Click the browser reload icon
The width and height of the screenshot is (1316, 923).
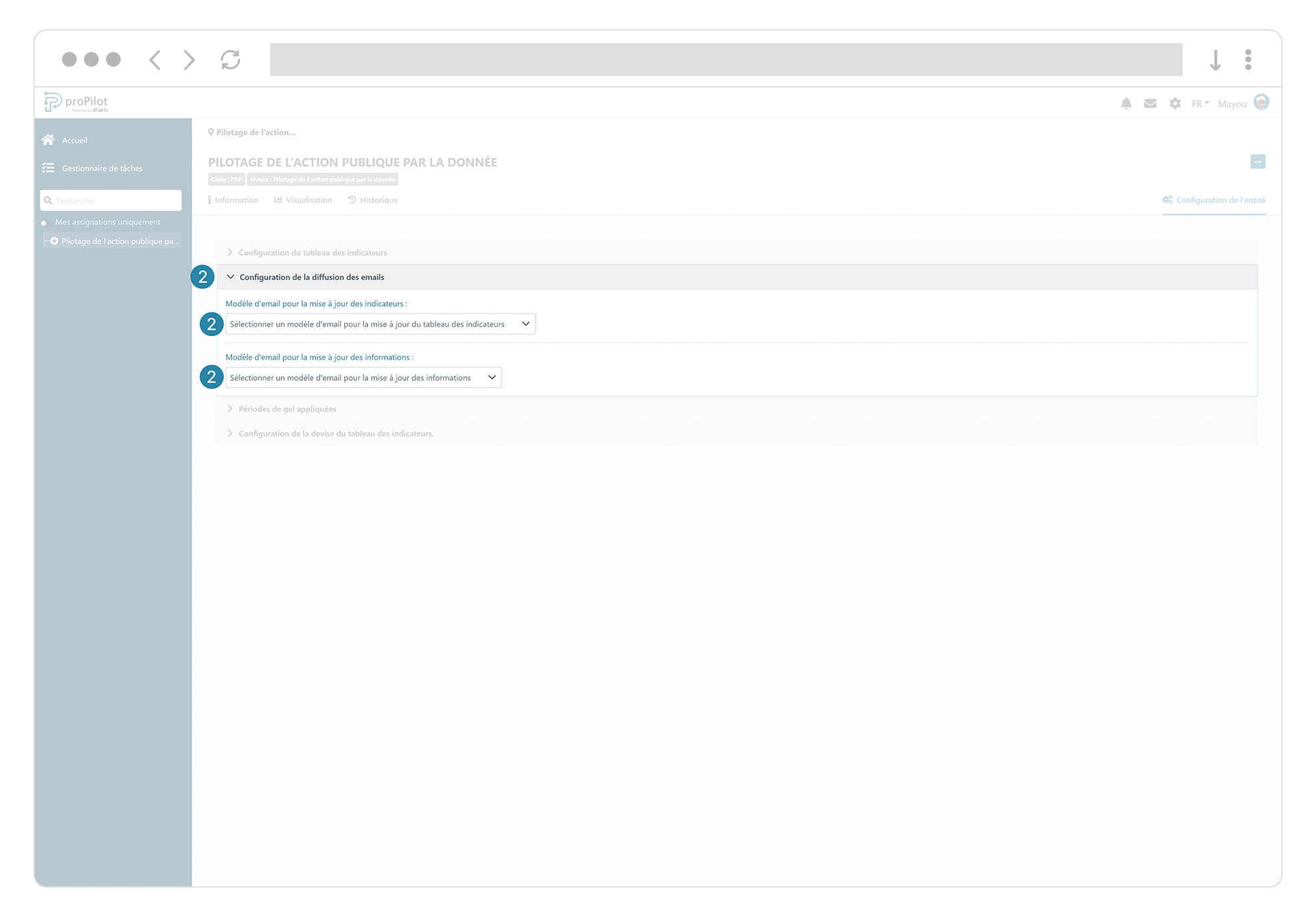pos(230,59)
